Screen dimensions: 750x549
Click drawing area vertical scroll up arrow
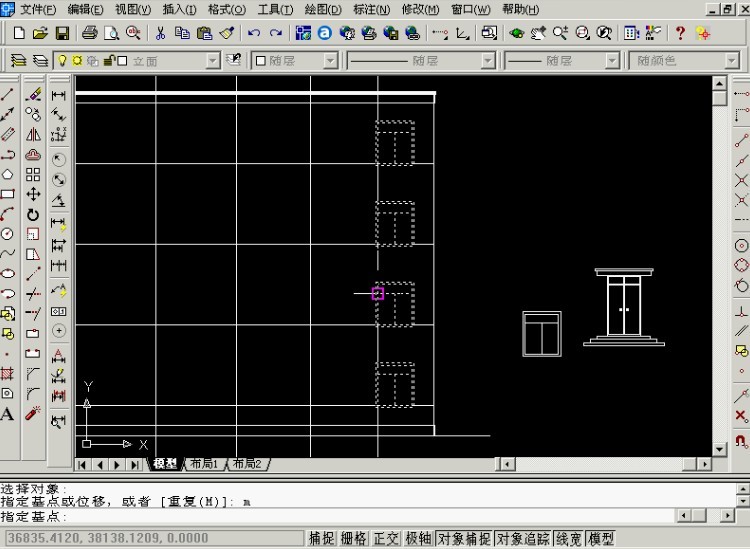pos(720,83)
